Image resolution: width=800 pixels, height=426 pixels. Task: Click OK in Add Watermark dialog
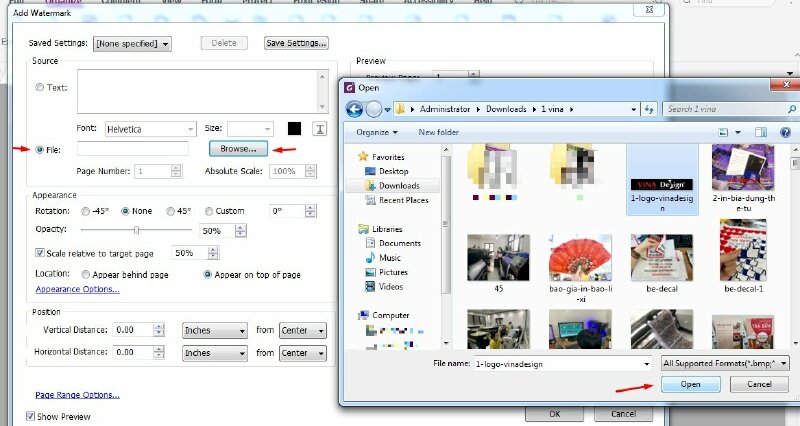(x=555, y=414)
